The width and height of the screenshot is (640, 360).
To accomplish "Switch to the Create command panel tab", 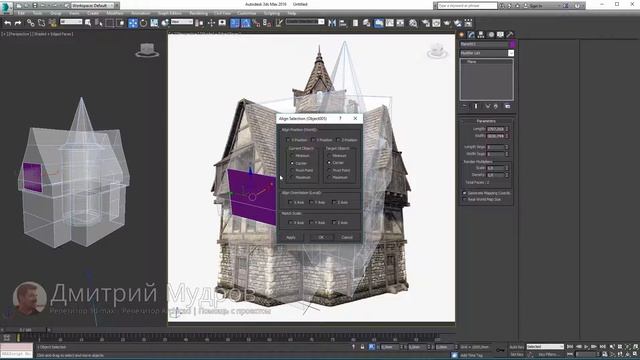I will click(x=462, y=35).
